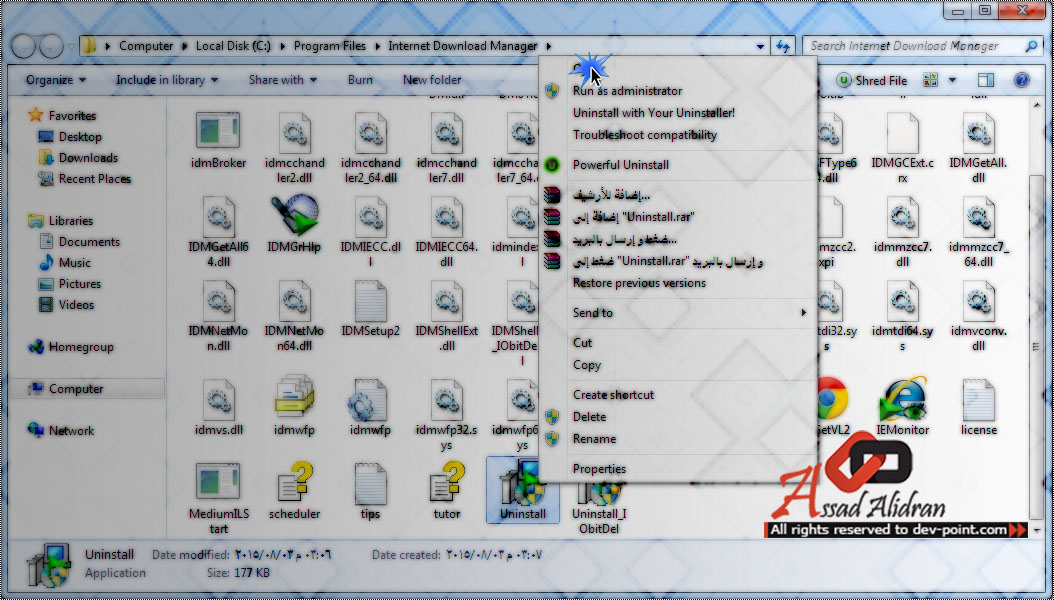Click the address bar refresh button

[782, 46]
